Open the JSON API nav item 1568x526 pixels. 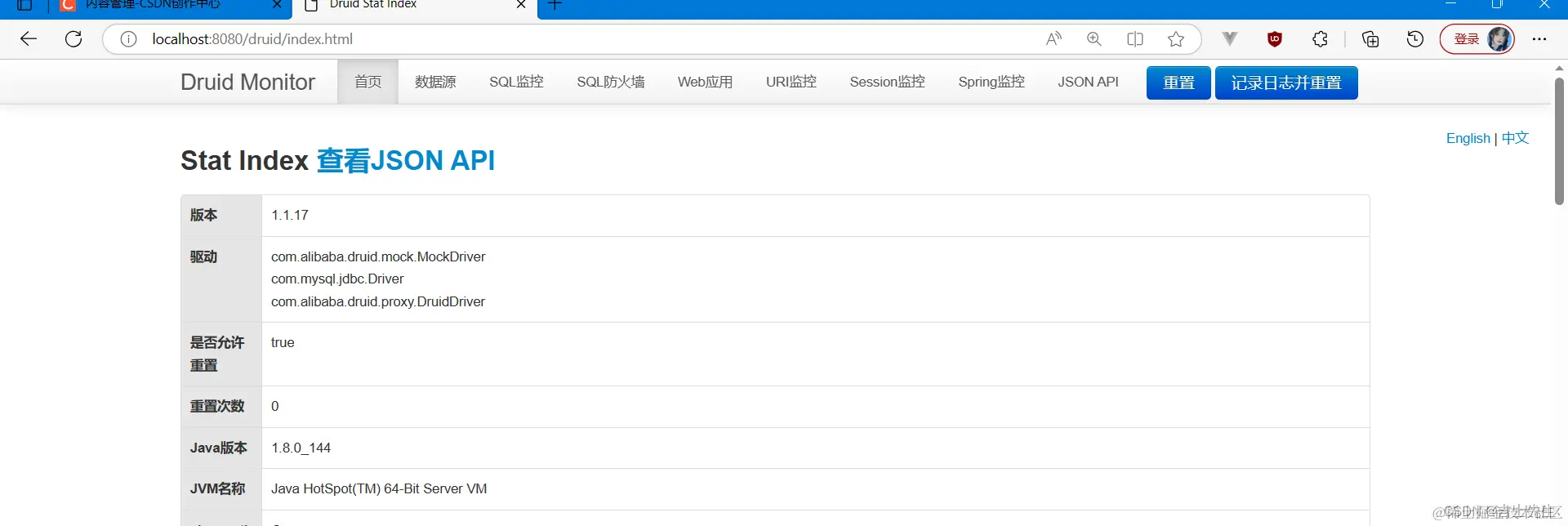click(x=1088, y=82)
